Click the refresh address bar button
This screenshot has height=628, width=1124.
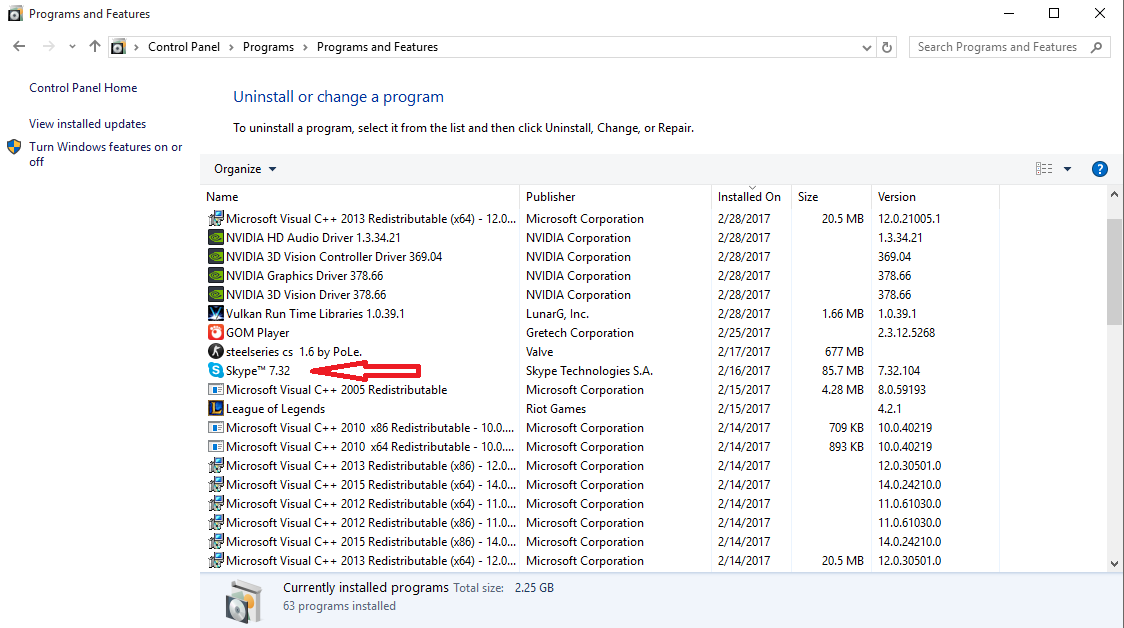[887, 47]
